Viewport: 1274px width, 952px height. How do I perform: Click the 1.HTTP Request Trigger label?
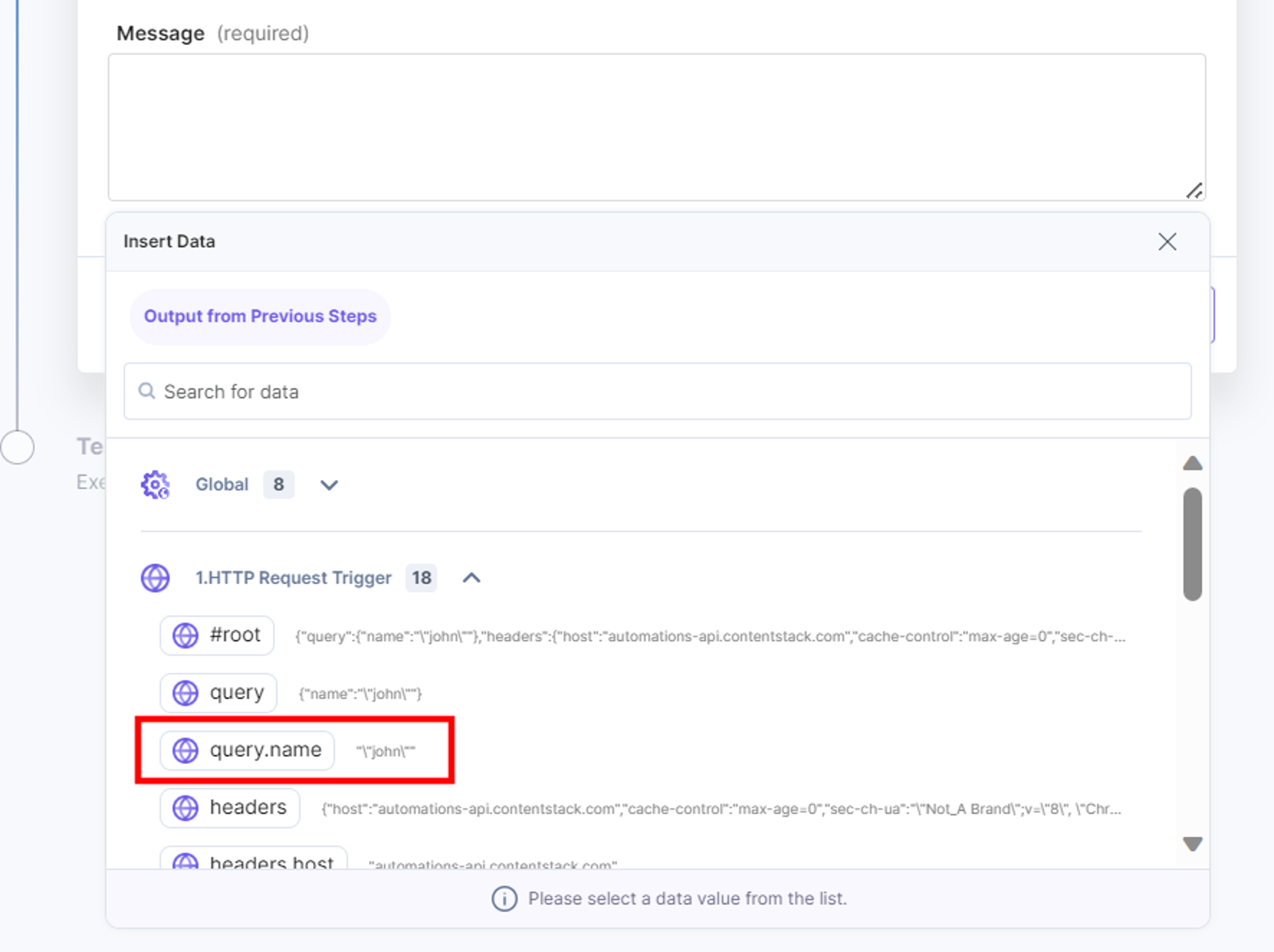coord(293,578)
